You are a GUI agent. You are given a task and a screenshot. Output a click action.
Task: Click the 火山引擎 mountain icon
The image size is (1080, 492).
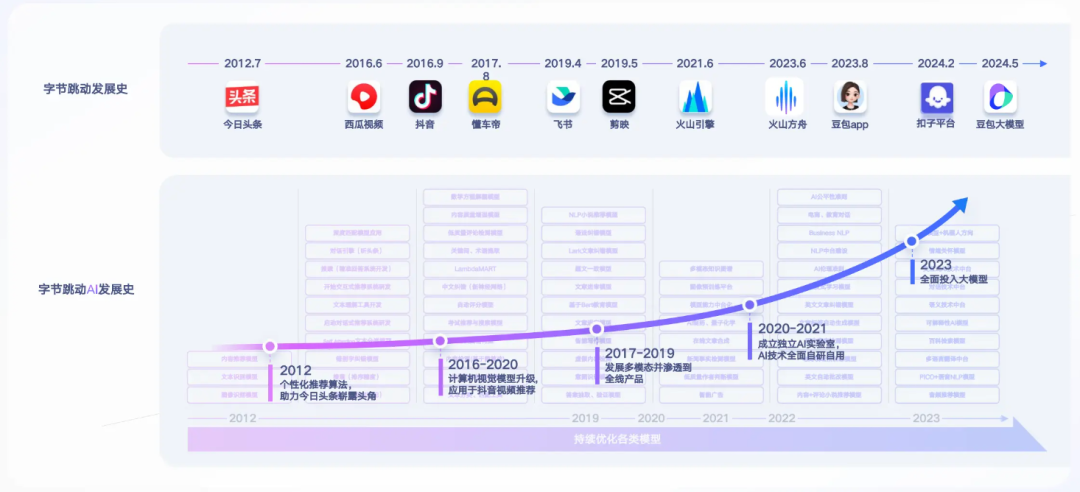[695, 96]
